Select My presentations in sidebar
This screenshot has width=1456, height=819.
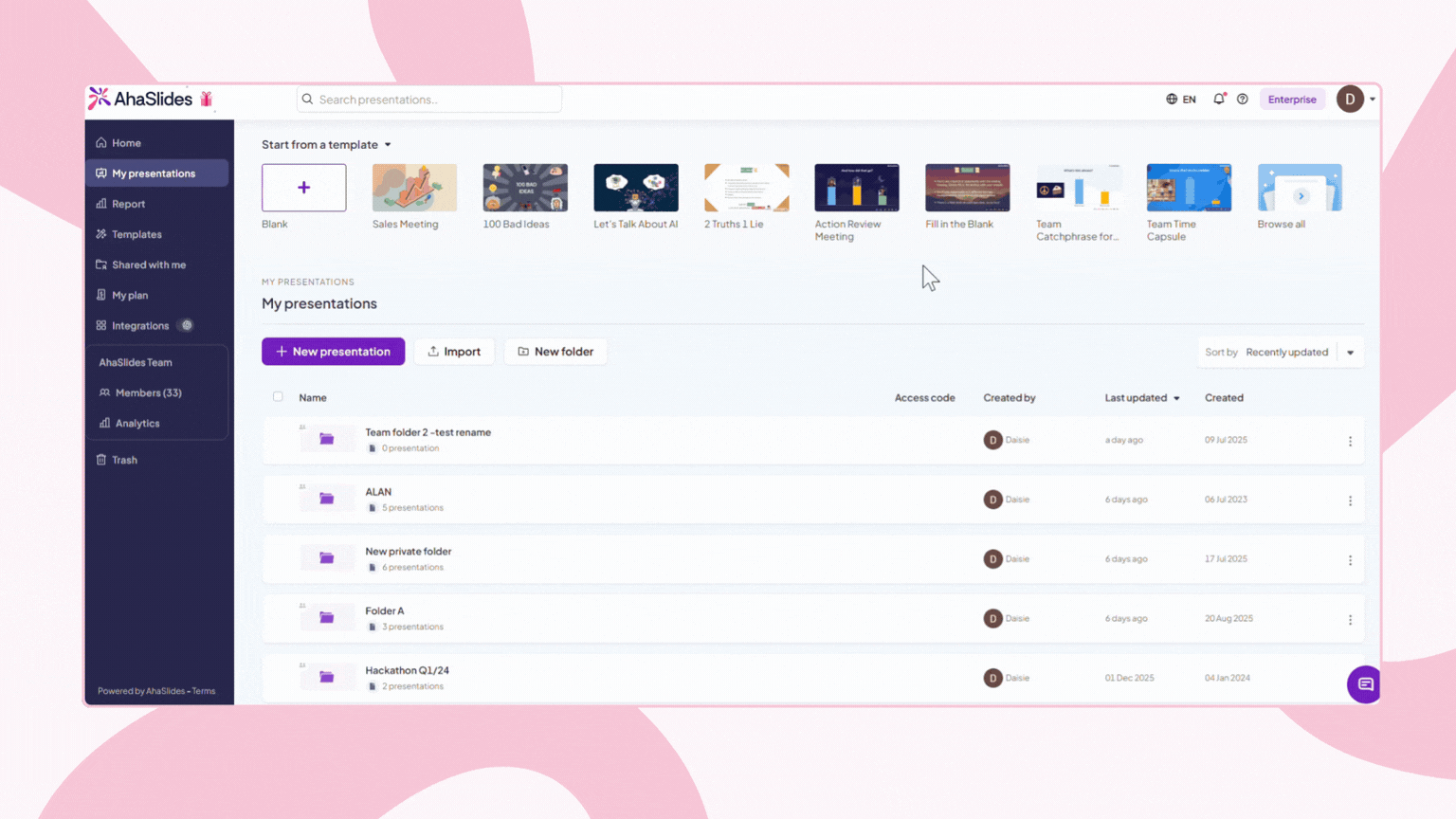point(156,173)
